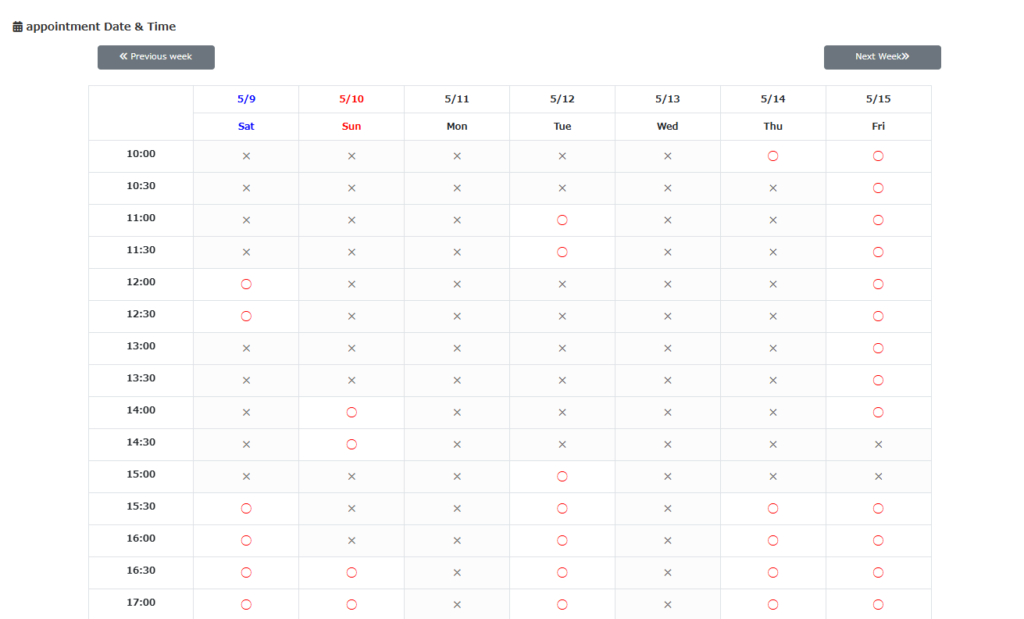Book the Friday 5/15 13:00 open slot

(878, 348)
